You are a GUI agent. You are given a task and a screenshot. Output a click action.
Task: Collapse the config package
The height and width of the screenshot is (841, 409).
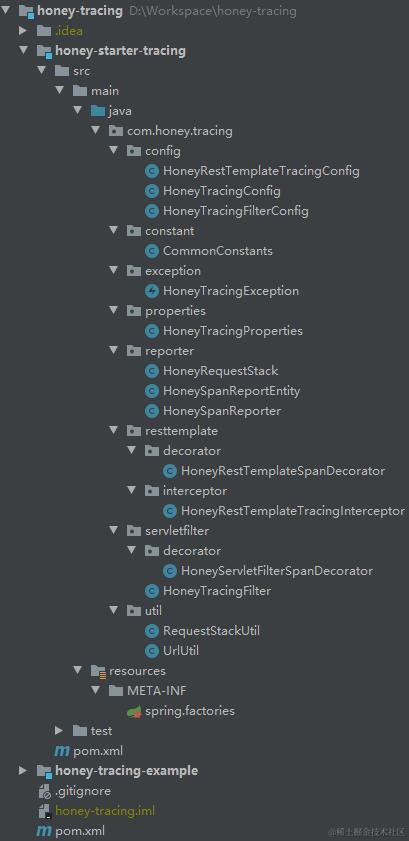coord(113,151)
